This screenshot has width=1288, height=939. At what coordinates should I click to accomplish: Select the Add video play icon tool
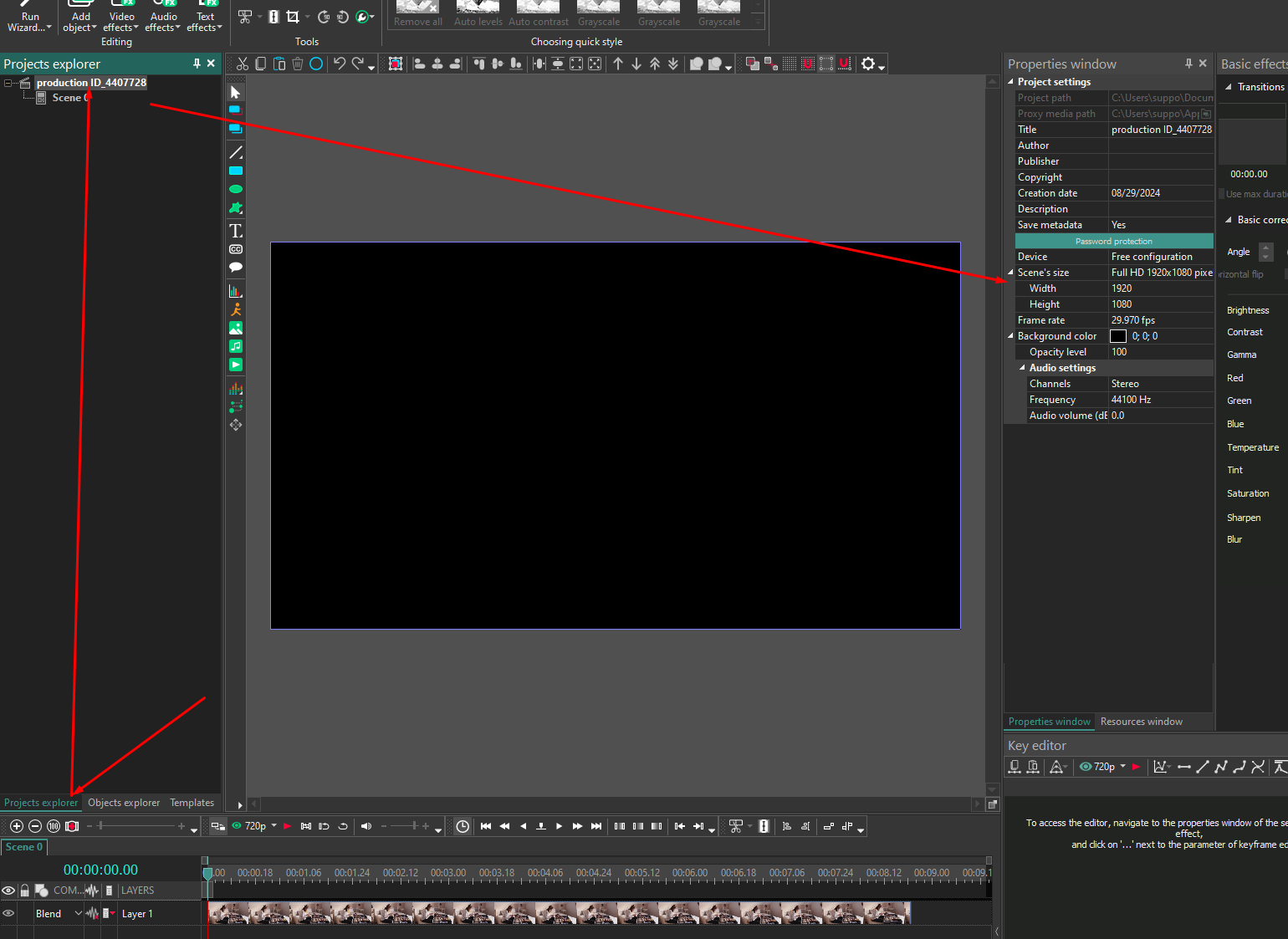[x=236, y=365]
